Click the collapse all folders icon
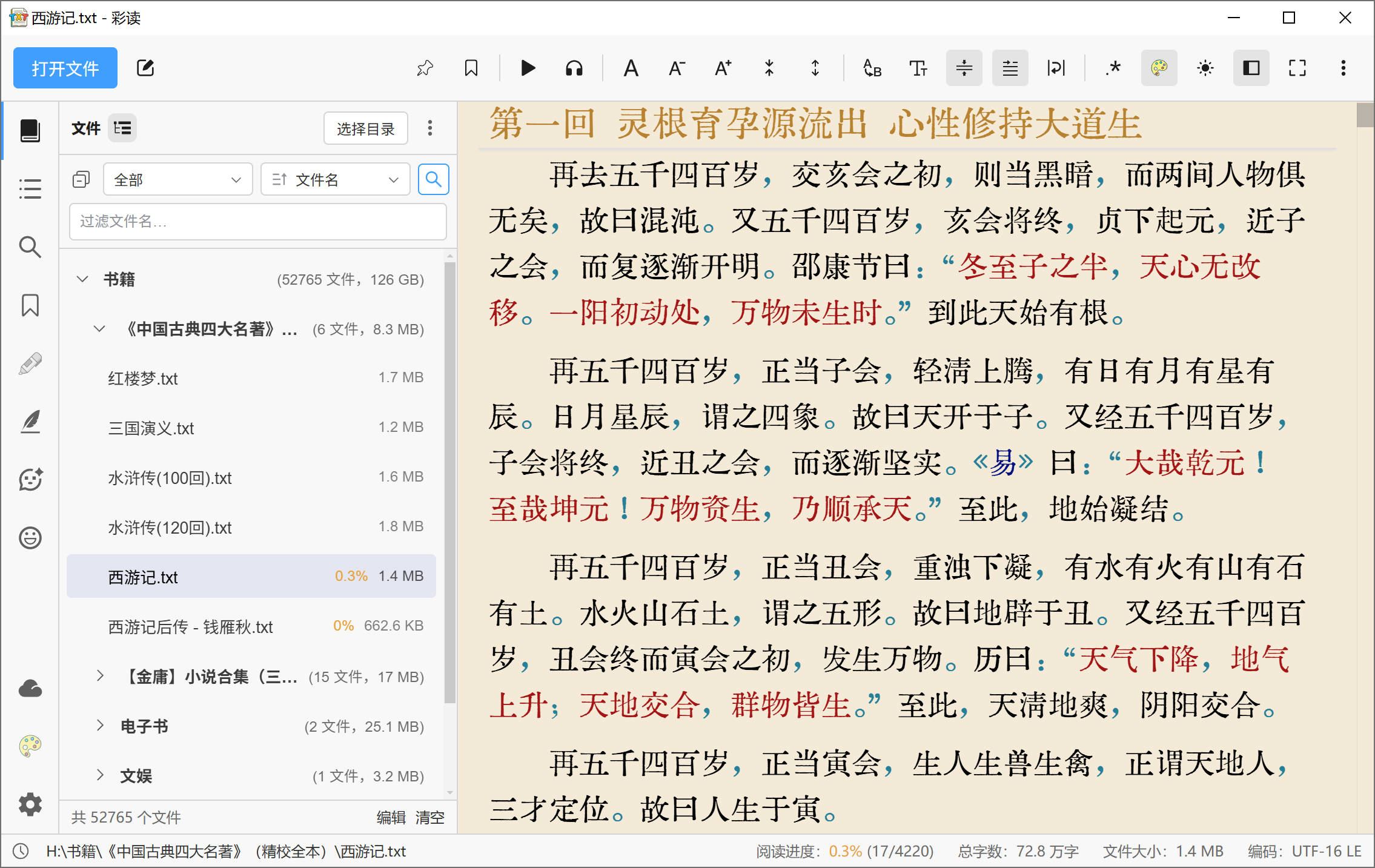 [81, 179]
